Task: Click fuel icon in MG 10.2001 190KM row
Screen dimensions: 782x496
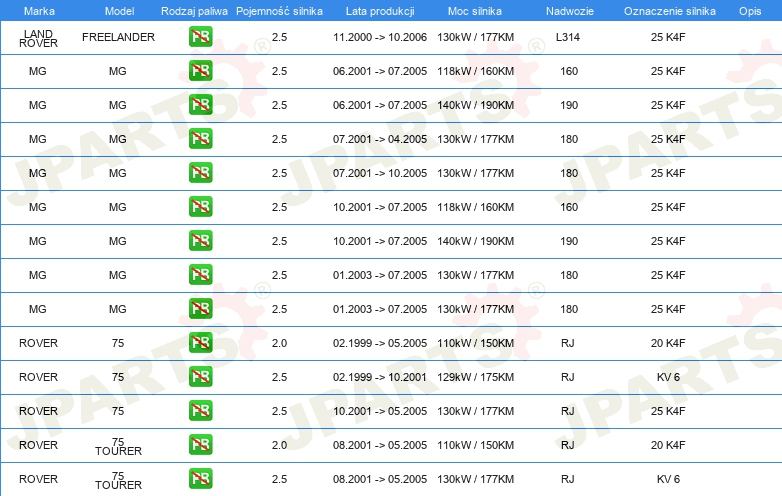Action: [x=200, y=241]
